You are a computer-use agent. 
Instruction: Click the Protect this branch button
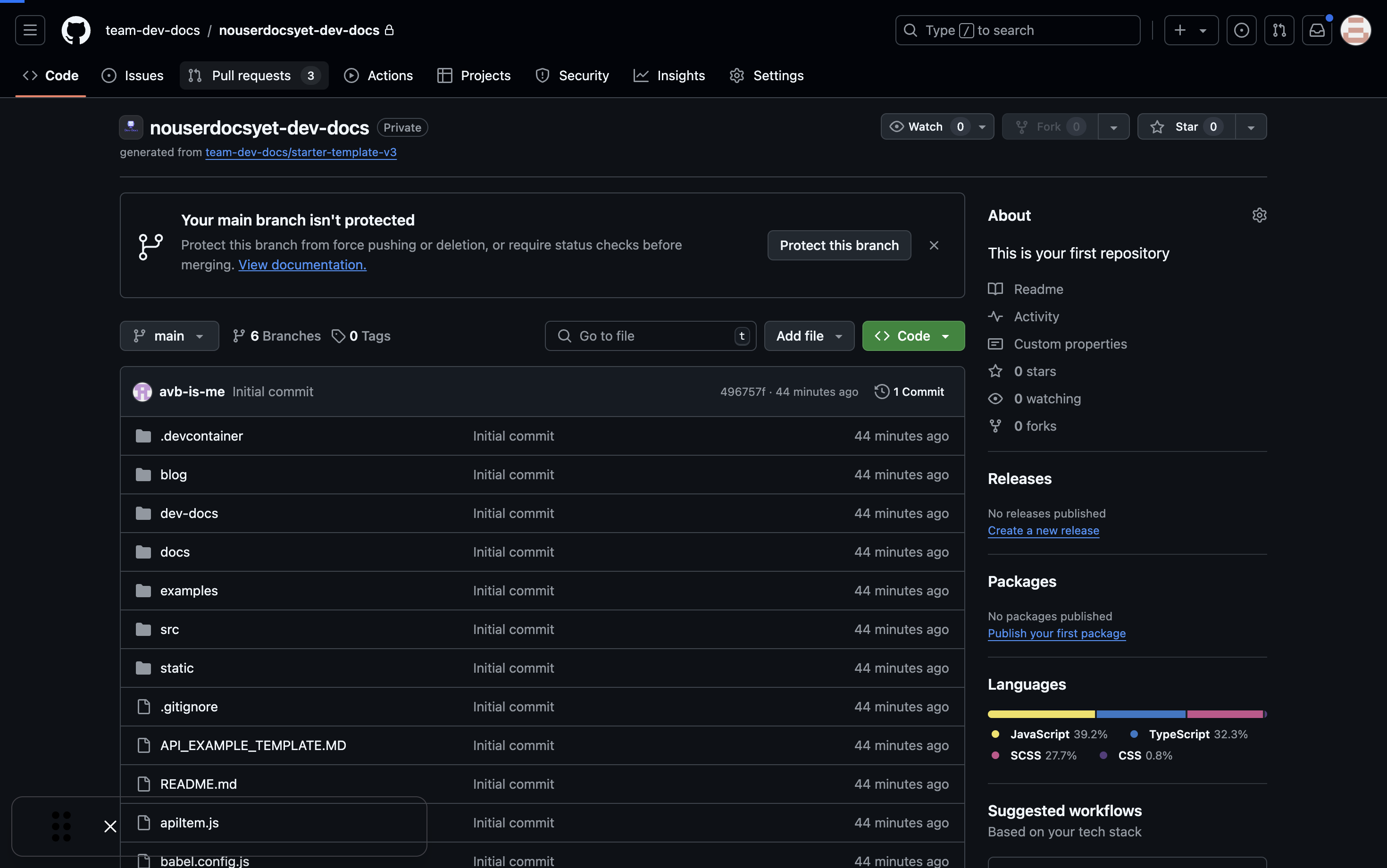point(839,245)
